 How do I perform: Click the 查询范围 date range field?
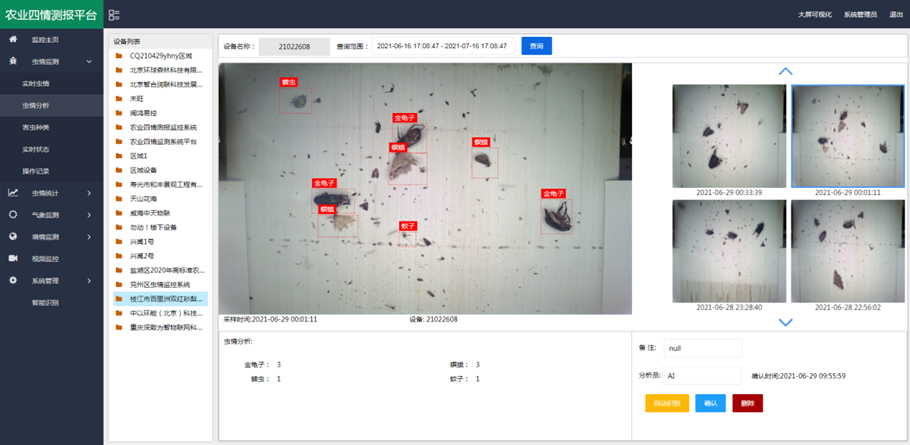tap(442, 46)
